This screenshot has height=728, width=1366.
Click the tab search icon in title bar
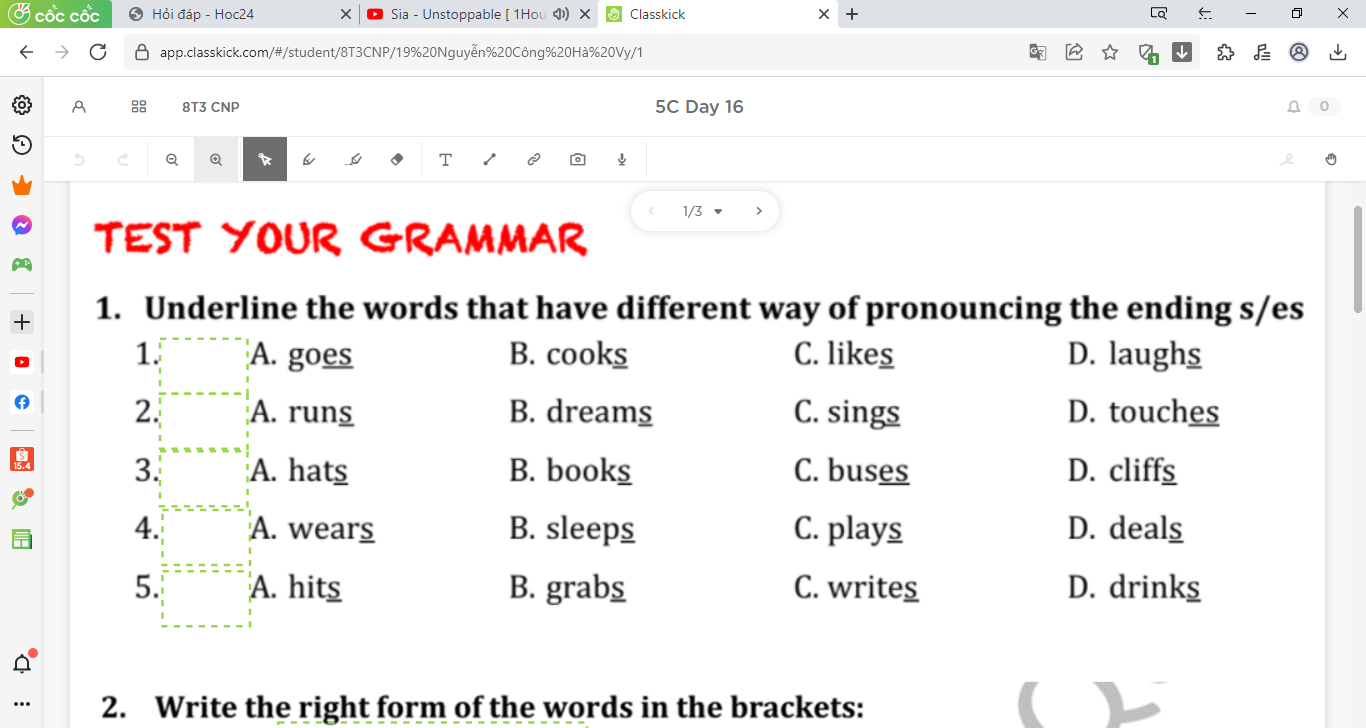pos(1160,14)
